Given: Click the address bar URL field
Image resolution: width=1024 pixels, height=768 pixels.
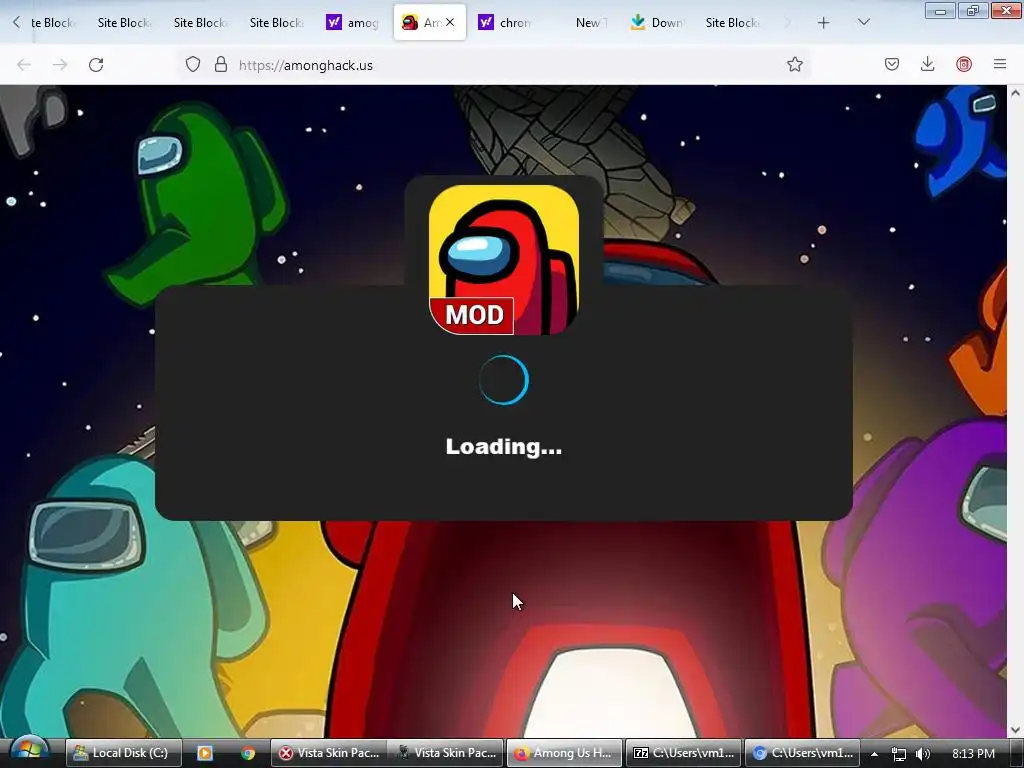Looking at the screenshot, I should click(x=496, y=65).
